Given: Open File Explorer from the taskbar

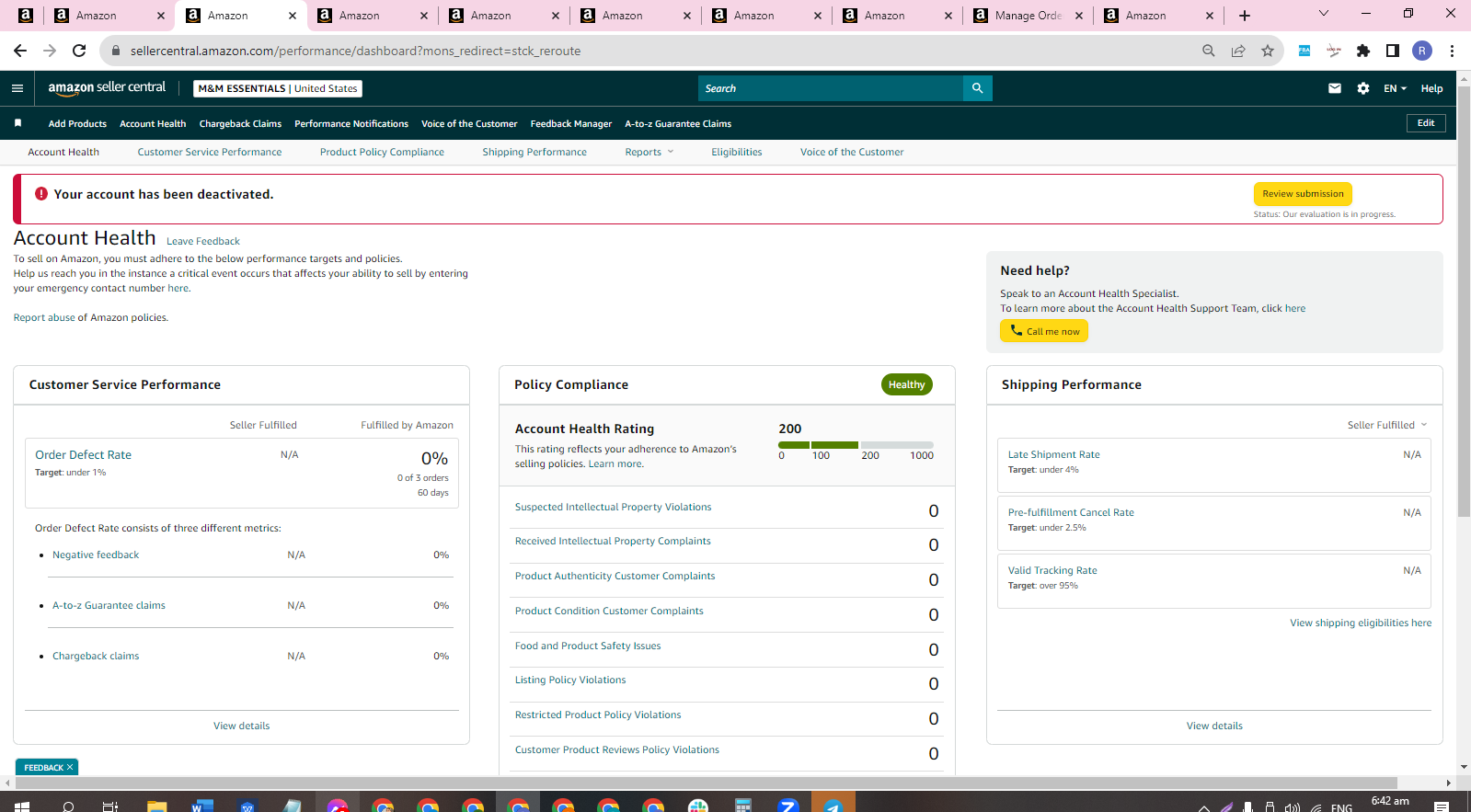Looking at the screenshot, I should coord(157,806).
